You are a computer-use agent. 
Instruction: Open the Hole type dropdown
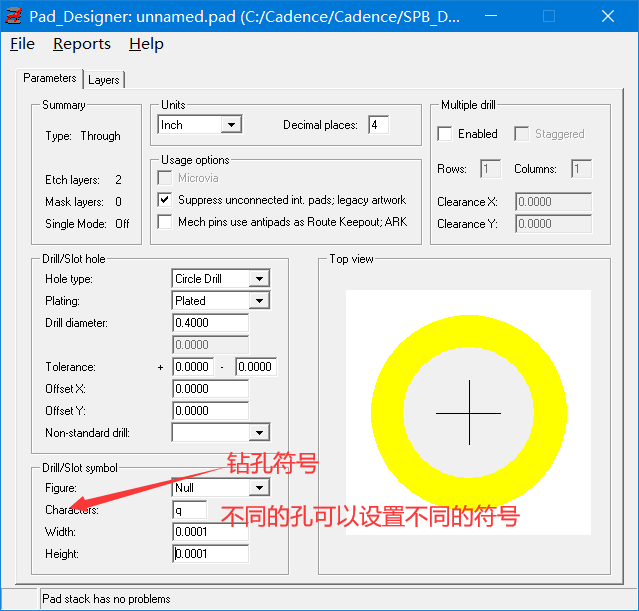coord(259,279)
